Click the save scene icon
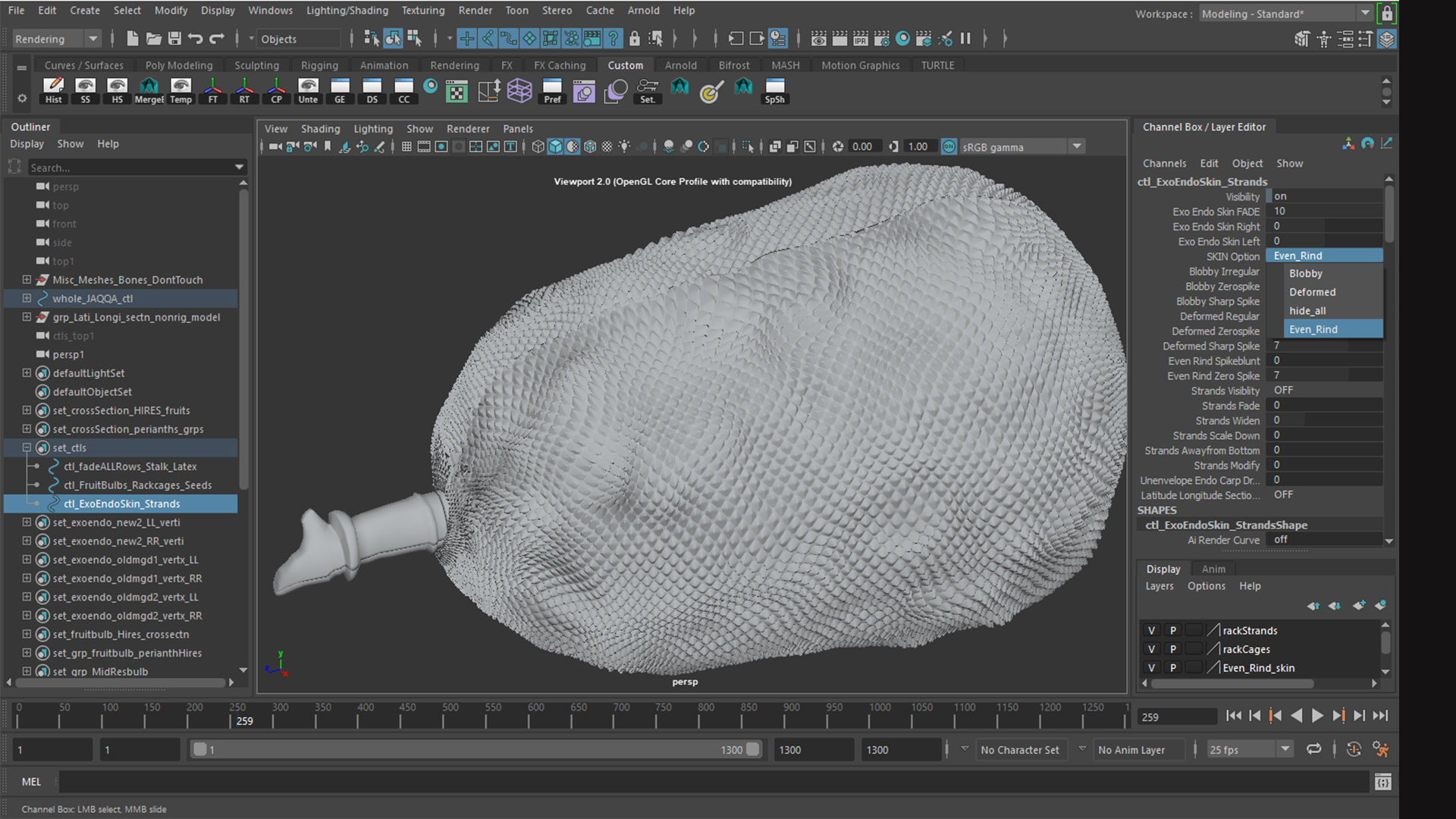Screen dimensions: 1456x819 point(174,39)
